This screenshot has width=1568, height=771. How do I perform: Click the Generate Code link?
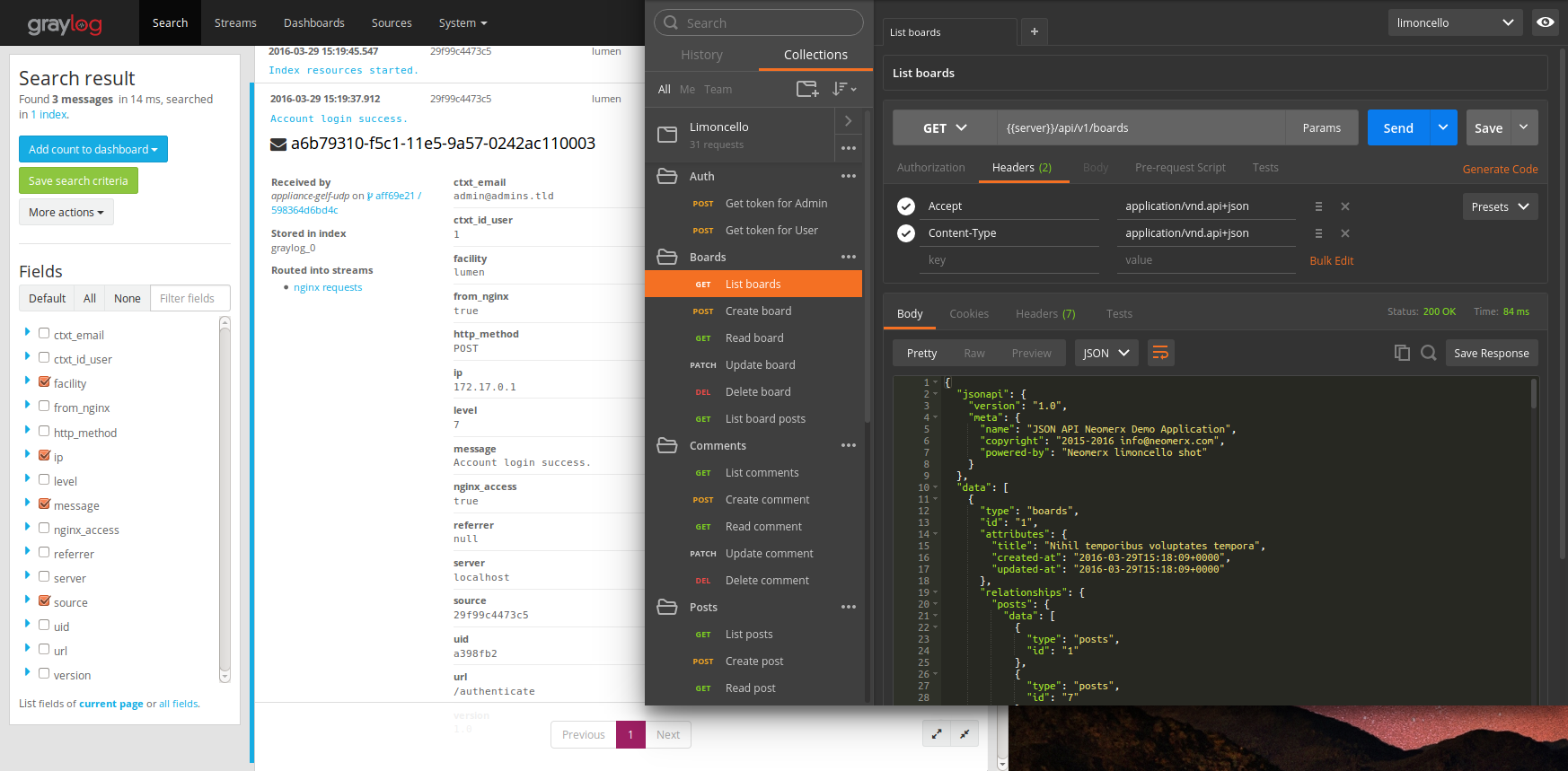(1500, 169)
